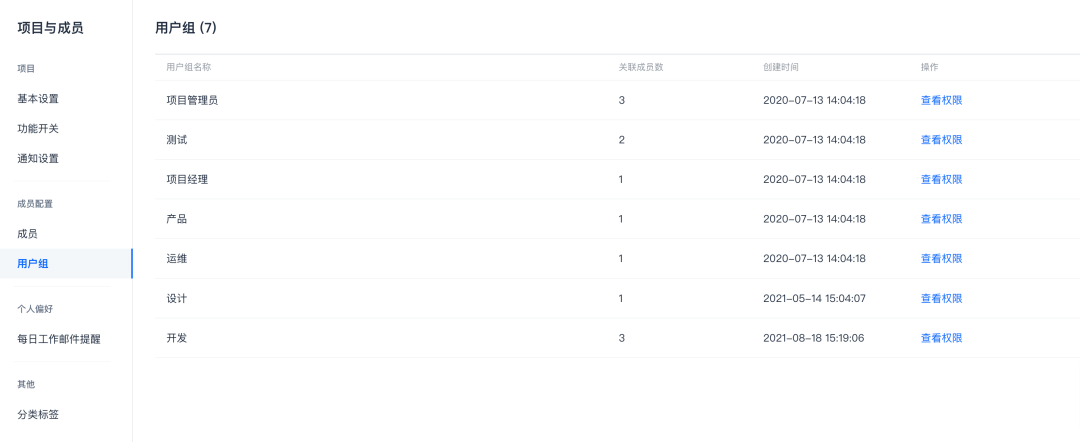Select 功能开关 menu item

pyautogui.click(x=38, y=129)
